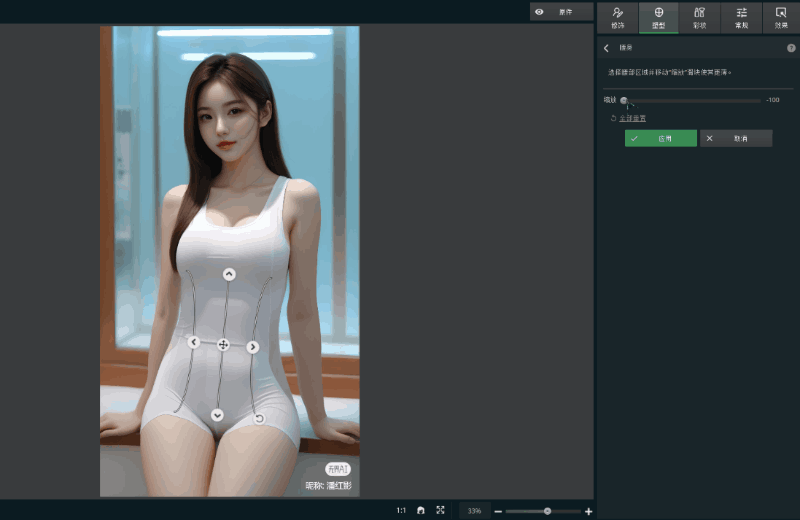The width and height of the screenshot is (800, 520).
Task: Open help with the question mark icon
Action: pos(791,48)
